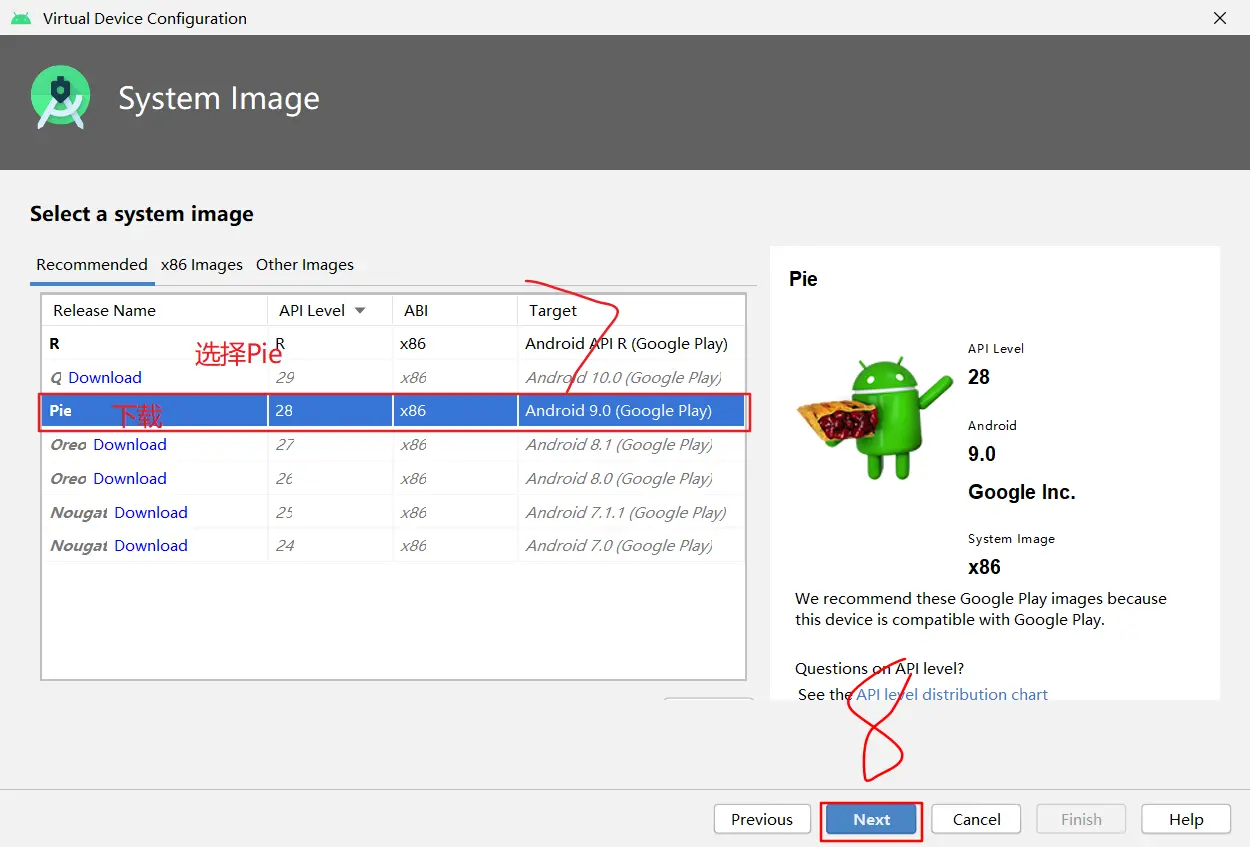Click the Android 7.1.1 (Google Play) cell
This screenshot has height=847, width=1250.
631,513
